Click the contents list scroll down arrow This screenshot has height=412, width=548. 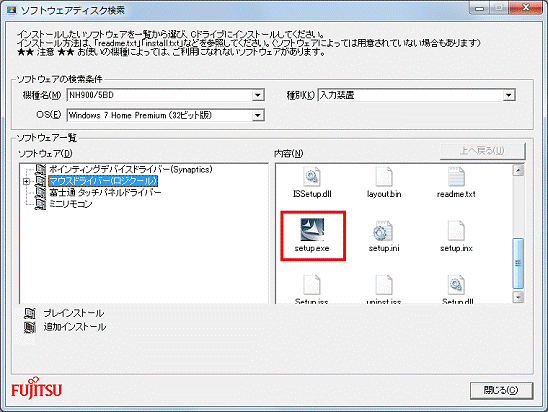(x=518, y=297)
